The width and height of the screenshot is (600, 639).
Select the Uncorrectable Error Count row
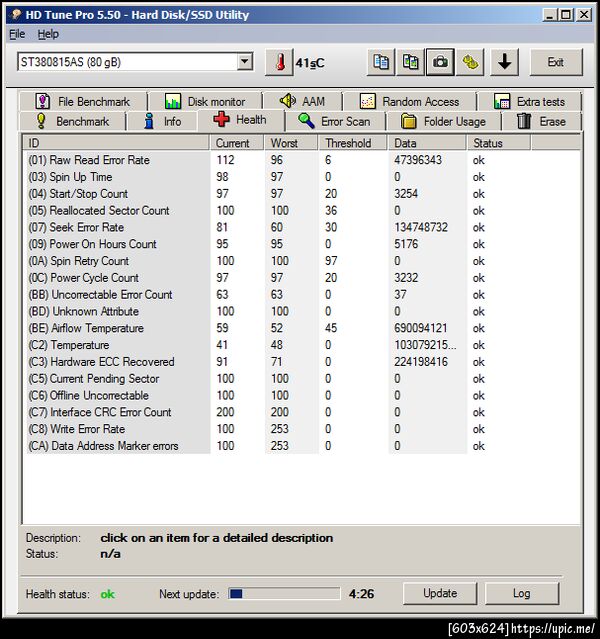pyautogui.click(x=301, y=295)
